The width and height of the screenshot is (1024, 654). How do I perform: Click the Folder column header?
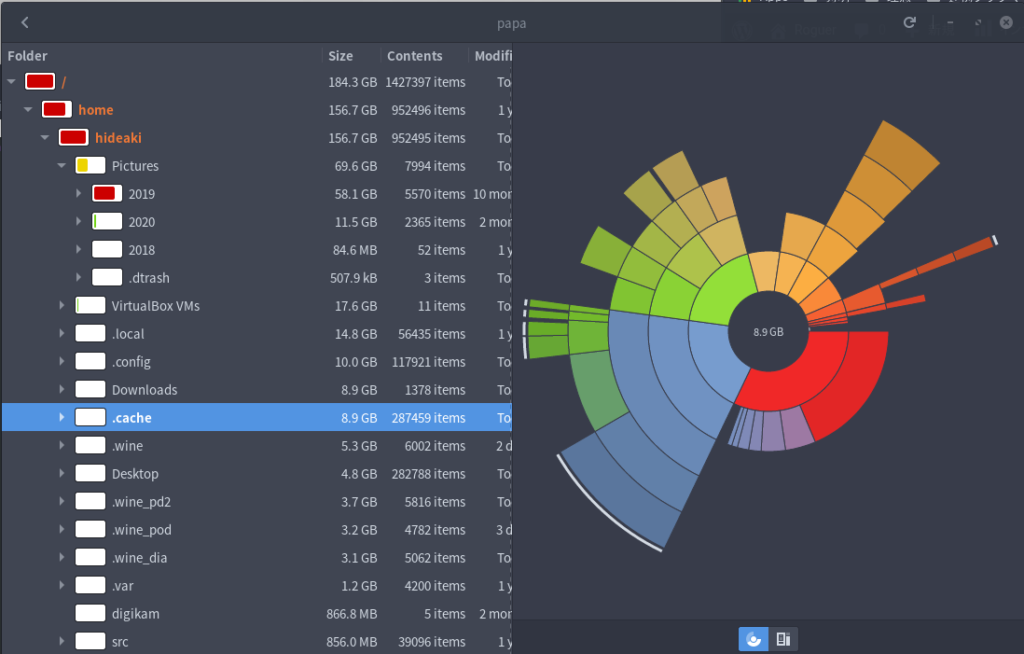(x=27, y=55)
